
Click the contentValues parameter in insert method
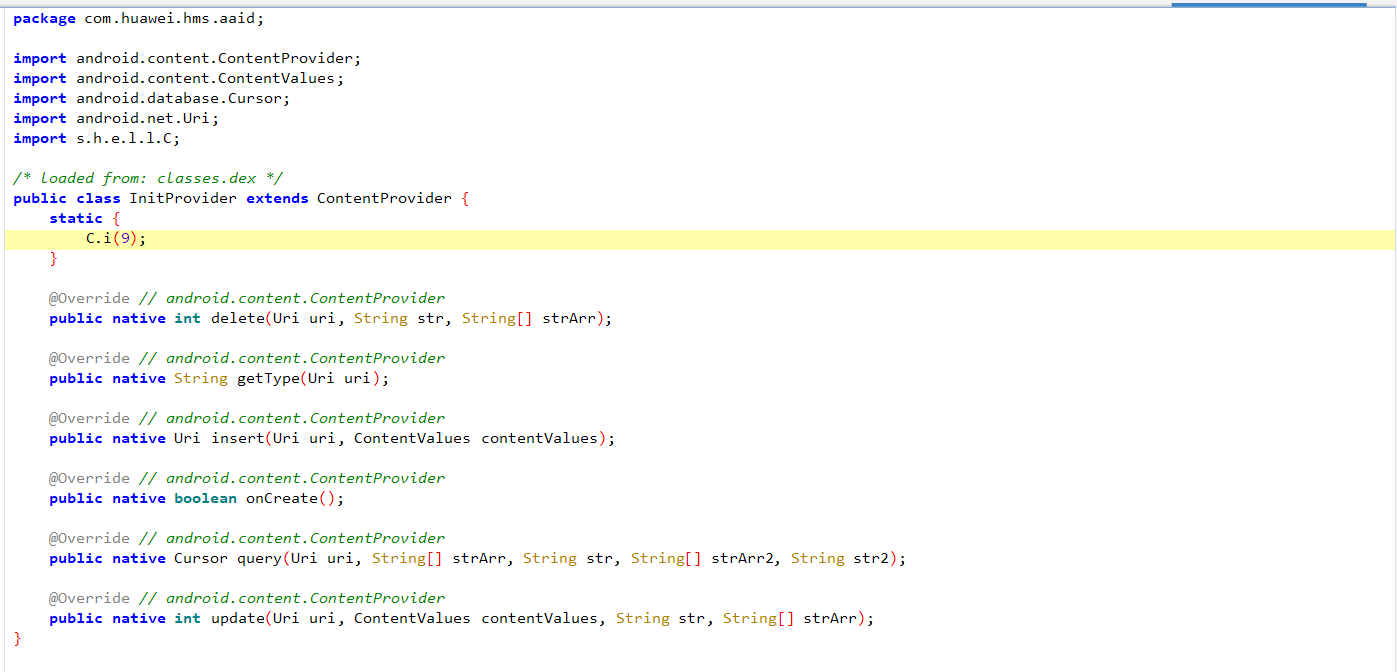539,438
